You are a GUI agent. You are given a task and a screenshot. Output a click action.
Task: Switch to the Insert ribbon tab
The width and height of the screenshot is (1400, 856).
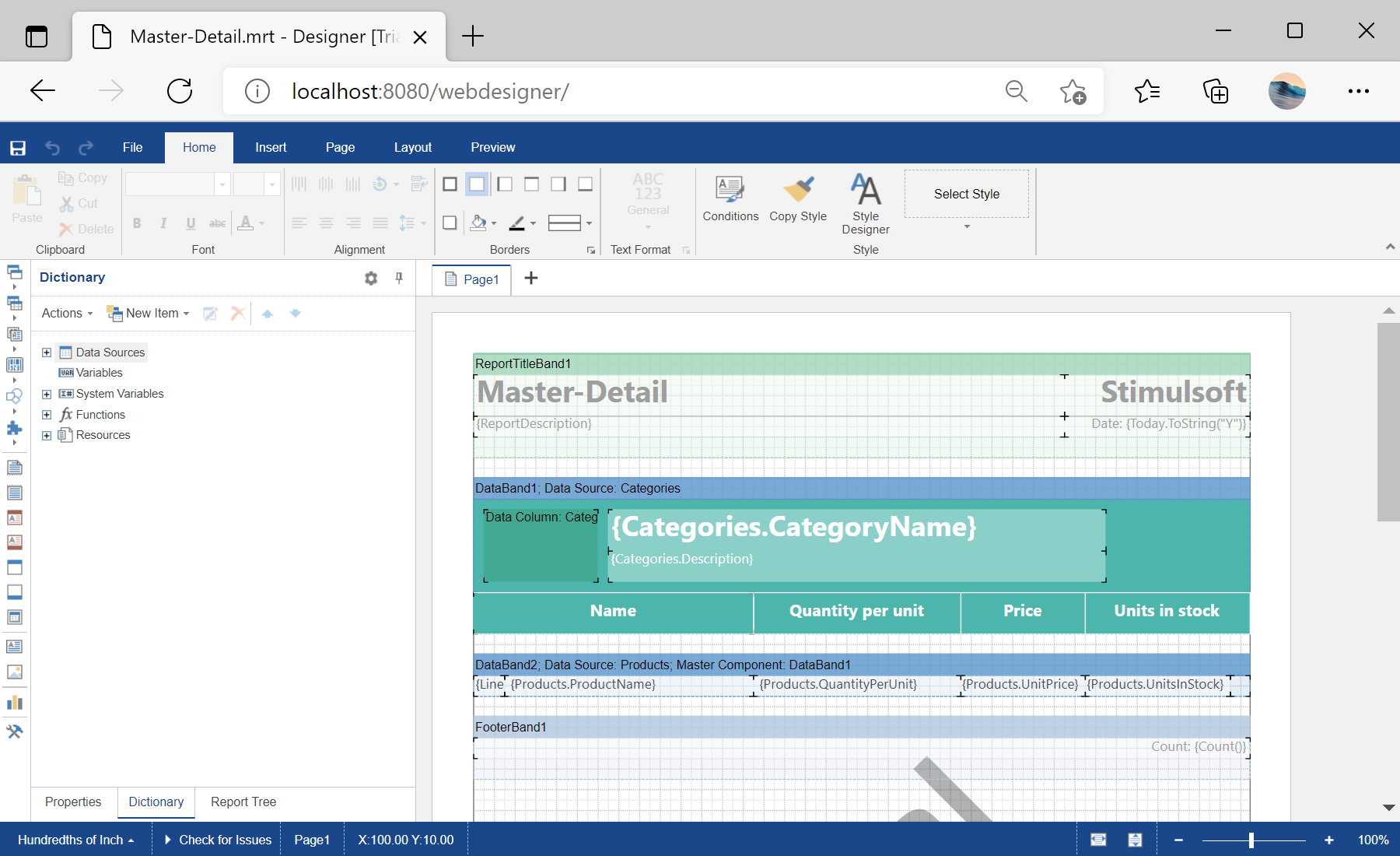click(x=271, y=148)
